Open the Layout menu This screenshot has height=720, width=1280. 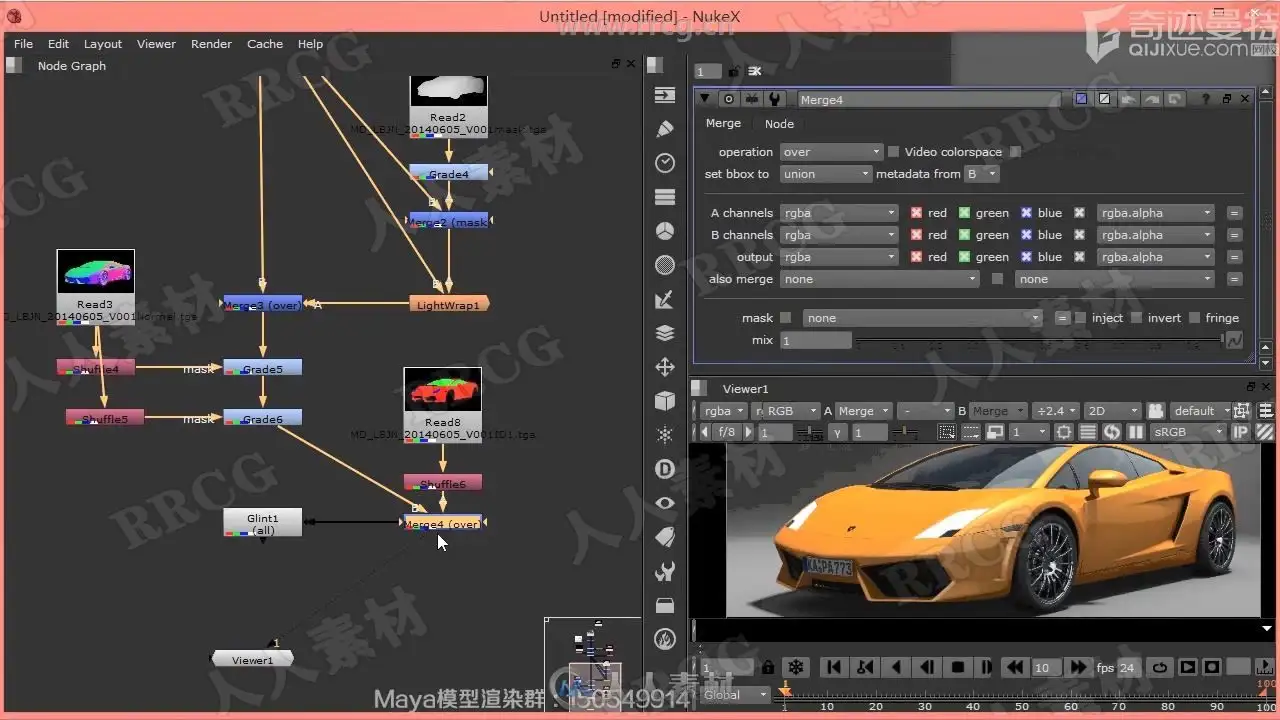[x=103, y=44]
